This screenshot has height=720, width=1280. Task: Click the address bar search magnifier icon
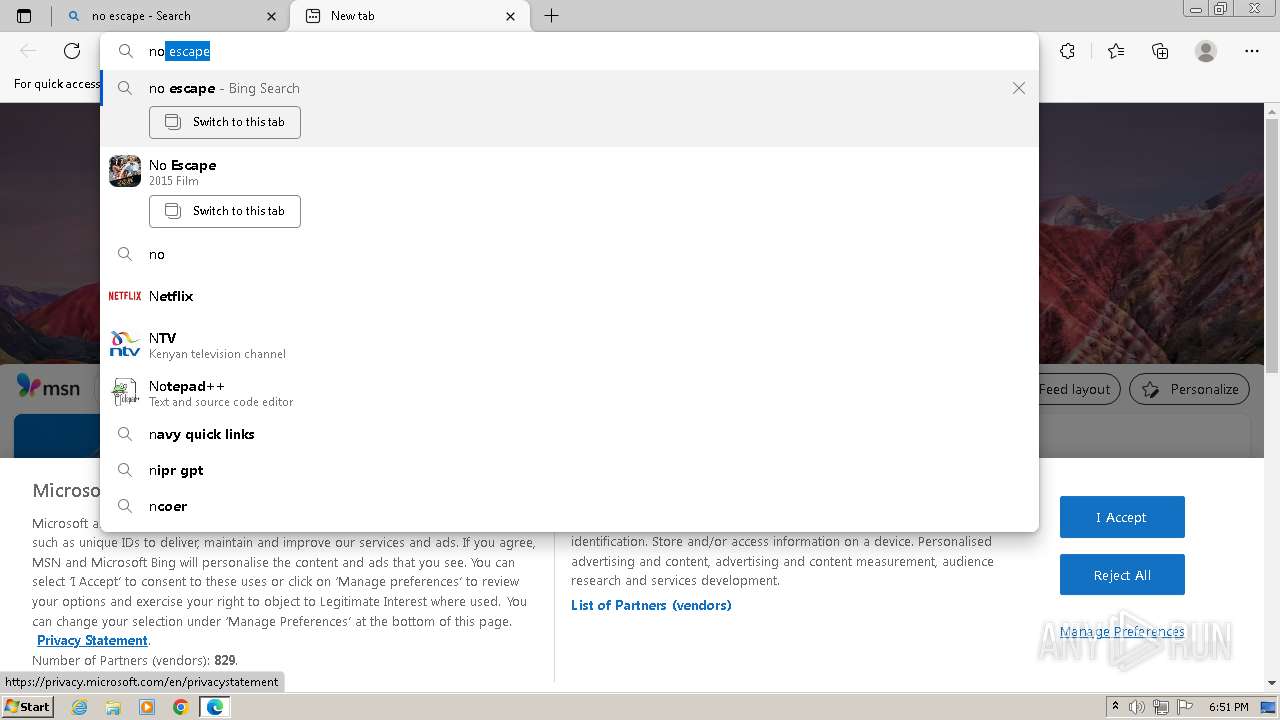click(x=126, y=51)
